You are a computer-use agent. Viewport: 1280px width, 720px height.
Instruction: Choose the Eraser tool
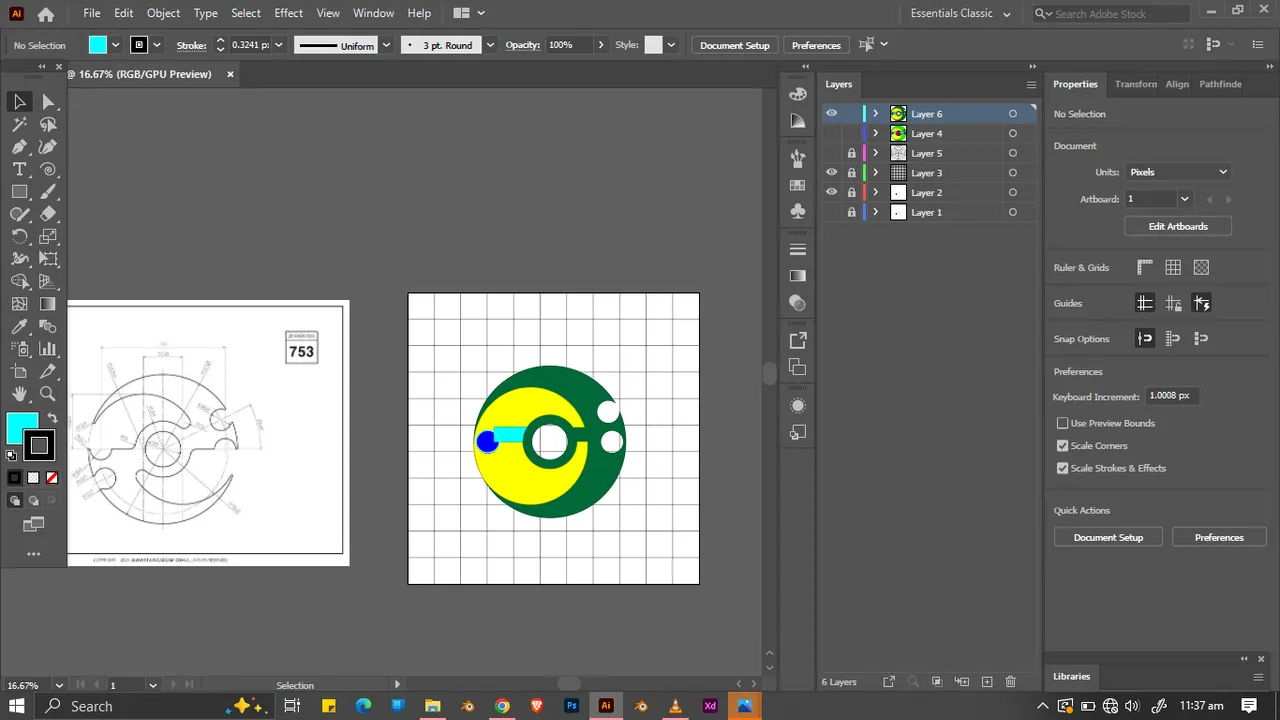(x=48, y=214)
